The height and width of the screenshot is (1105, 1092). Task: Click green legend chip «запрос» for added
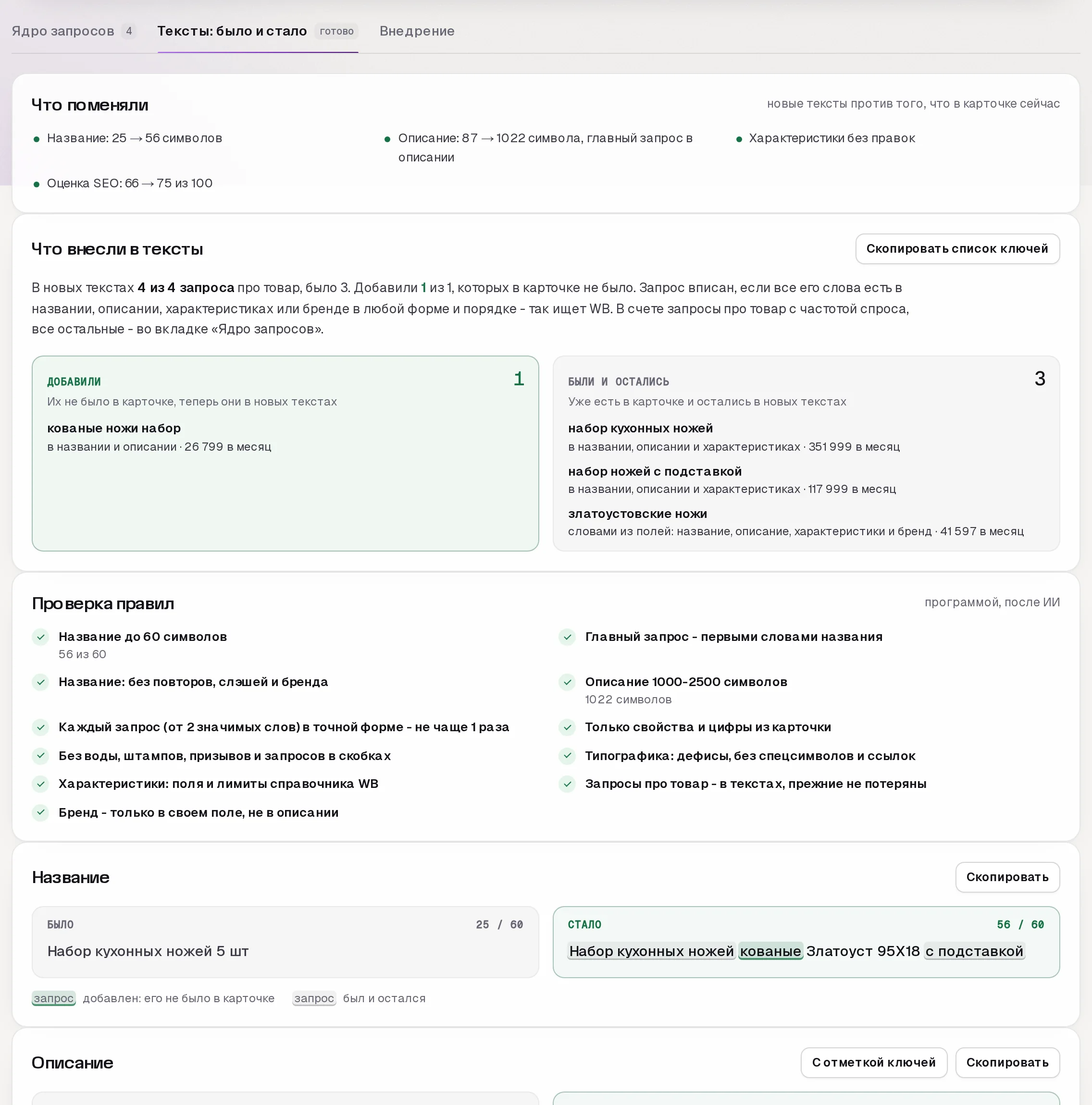54,998
